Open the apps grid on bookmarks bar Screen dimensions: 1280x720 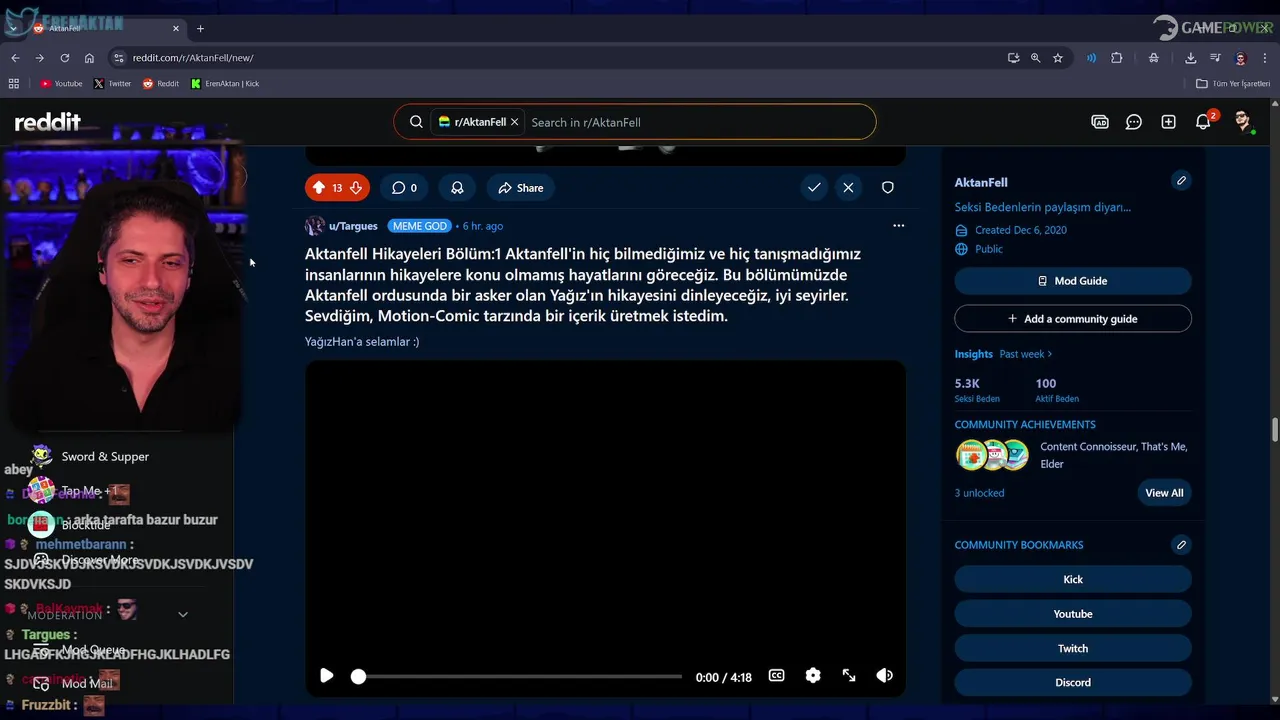coord(14,84)
